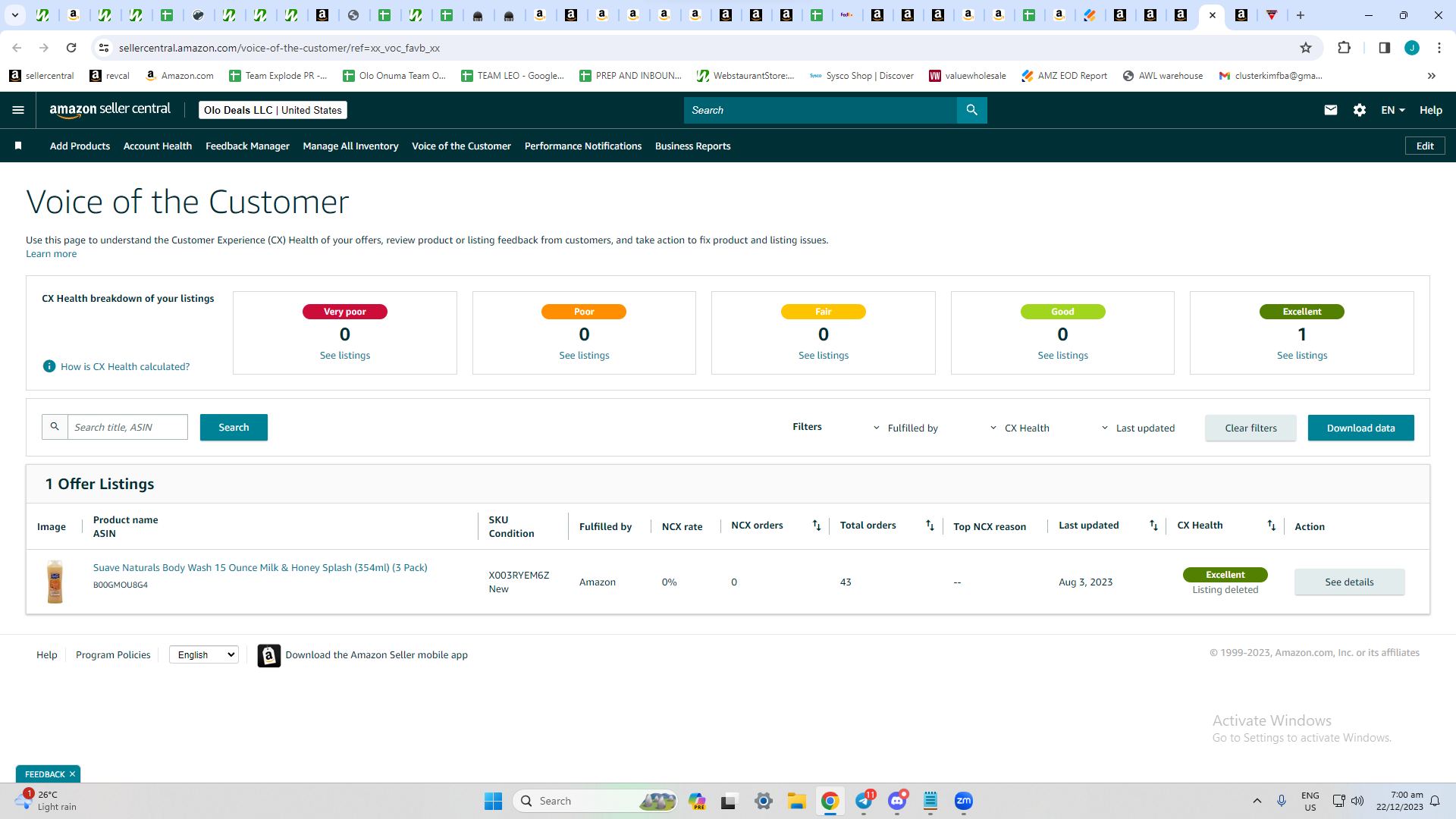Screen dimensions: 1456x819
Task: Open the tab search chevron in Chrome
Action: tap(14, 15)
